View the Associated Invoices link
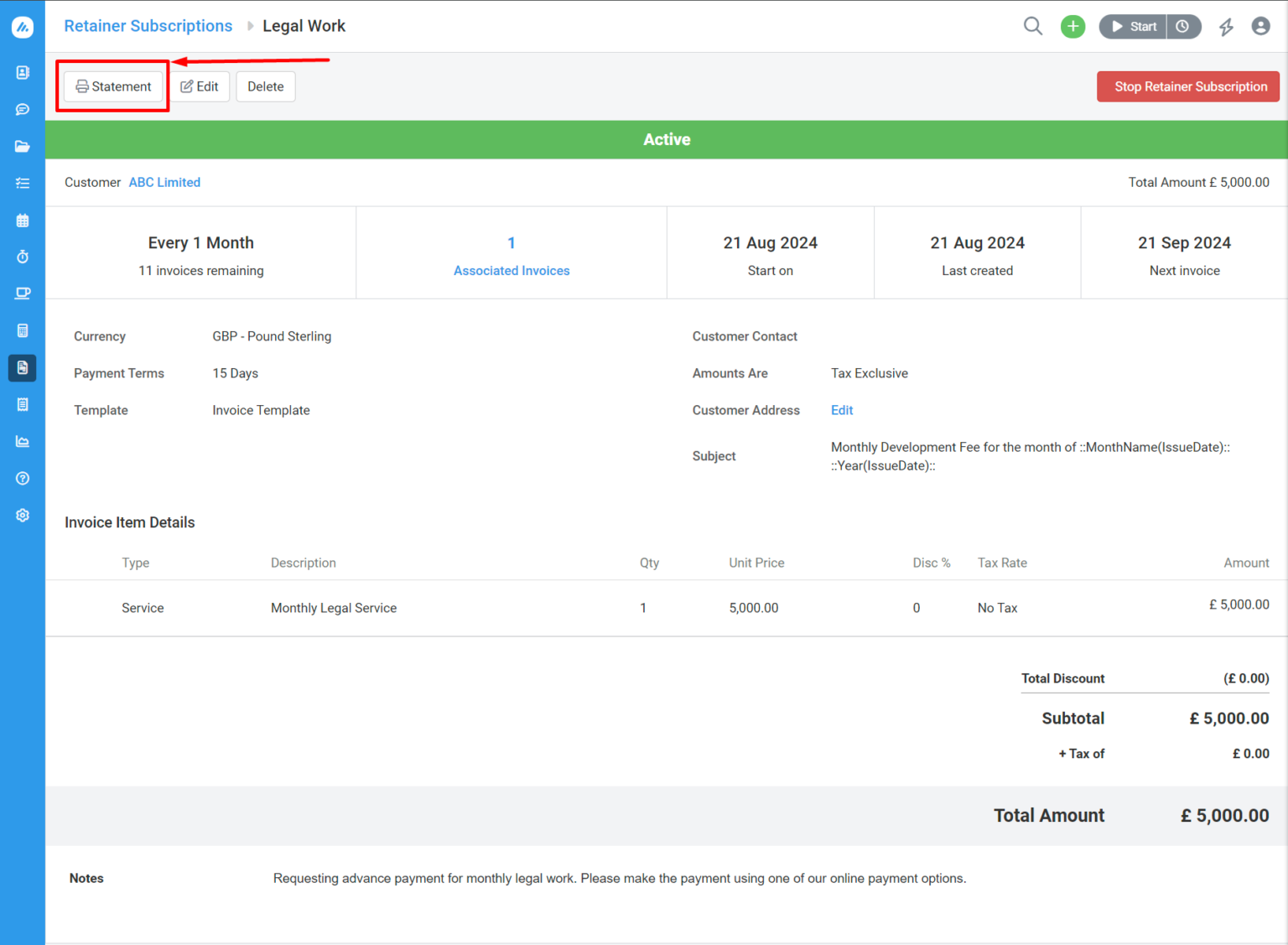The width and height of the screenshot is (1288, 945). pos(512,270)
